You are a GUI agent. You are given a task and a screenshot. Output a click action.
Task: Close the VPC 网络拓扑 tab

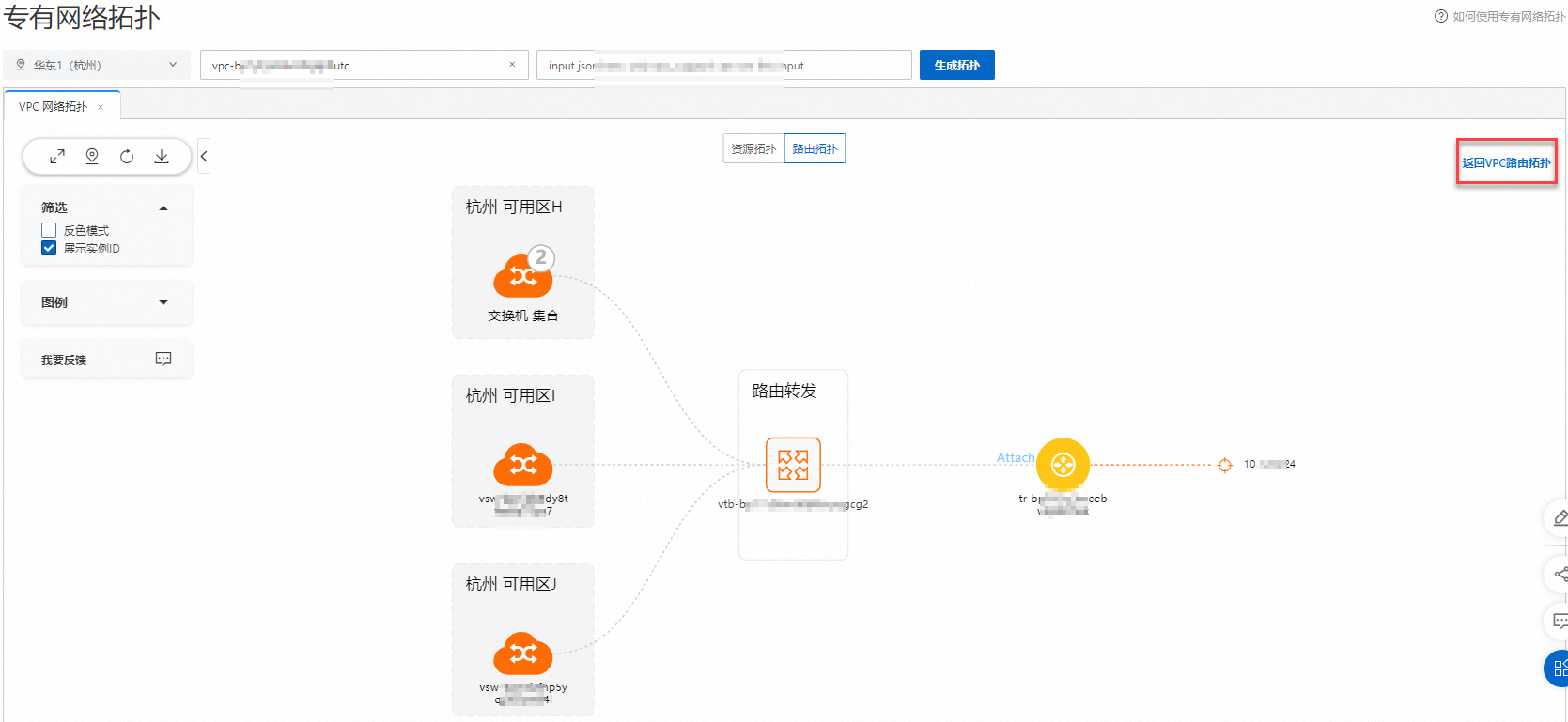pyautogui.click(x=101, y=107)
